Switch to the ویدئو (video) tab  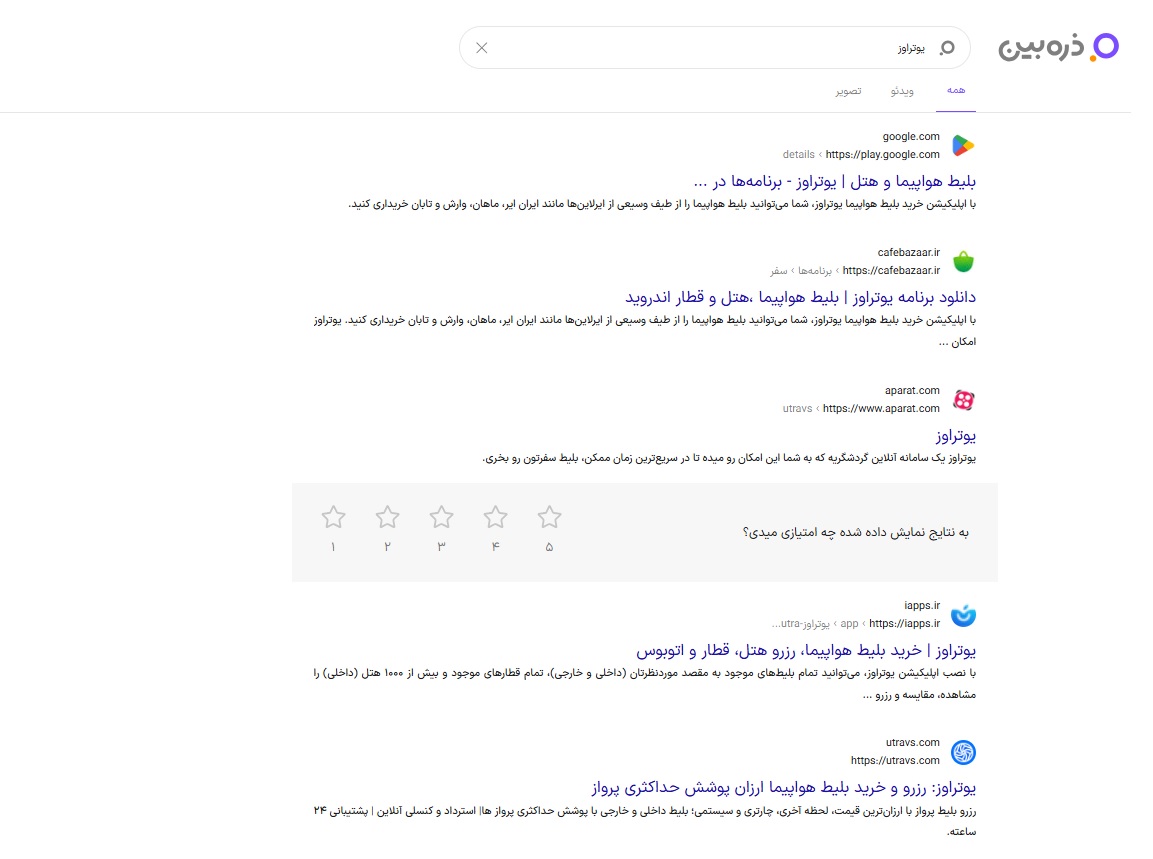(902, 91)
